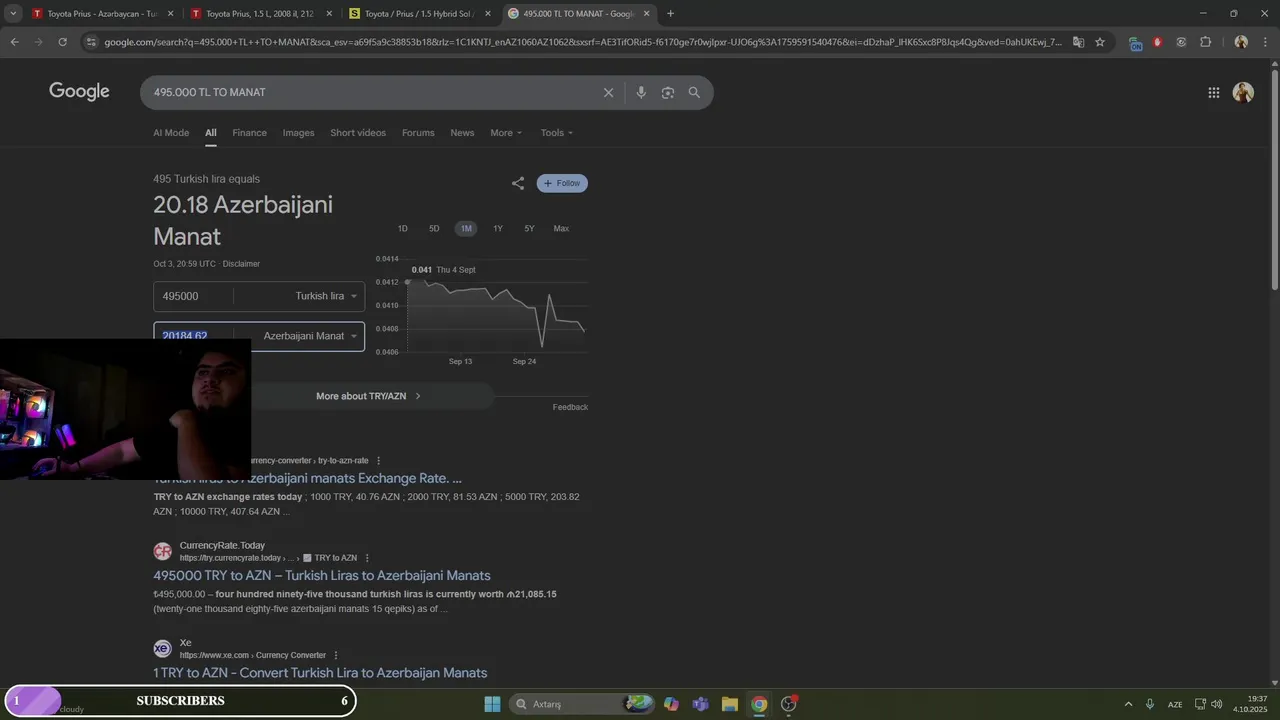Screen dimensions: 1280x720
Task: Bookmark this page with star icon
Action: (1100, 42)
